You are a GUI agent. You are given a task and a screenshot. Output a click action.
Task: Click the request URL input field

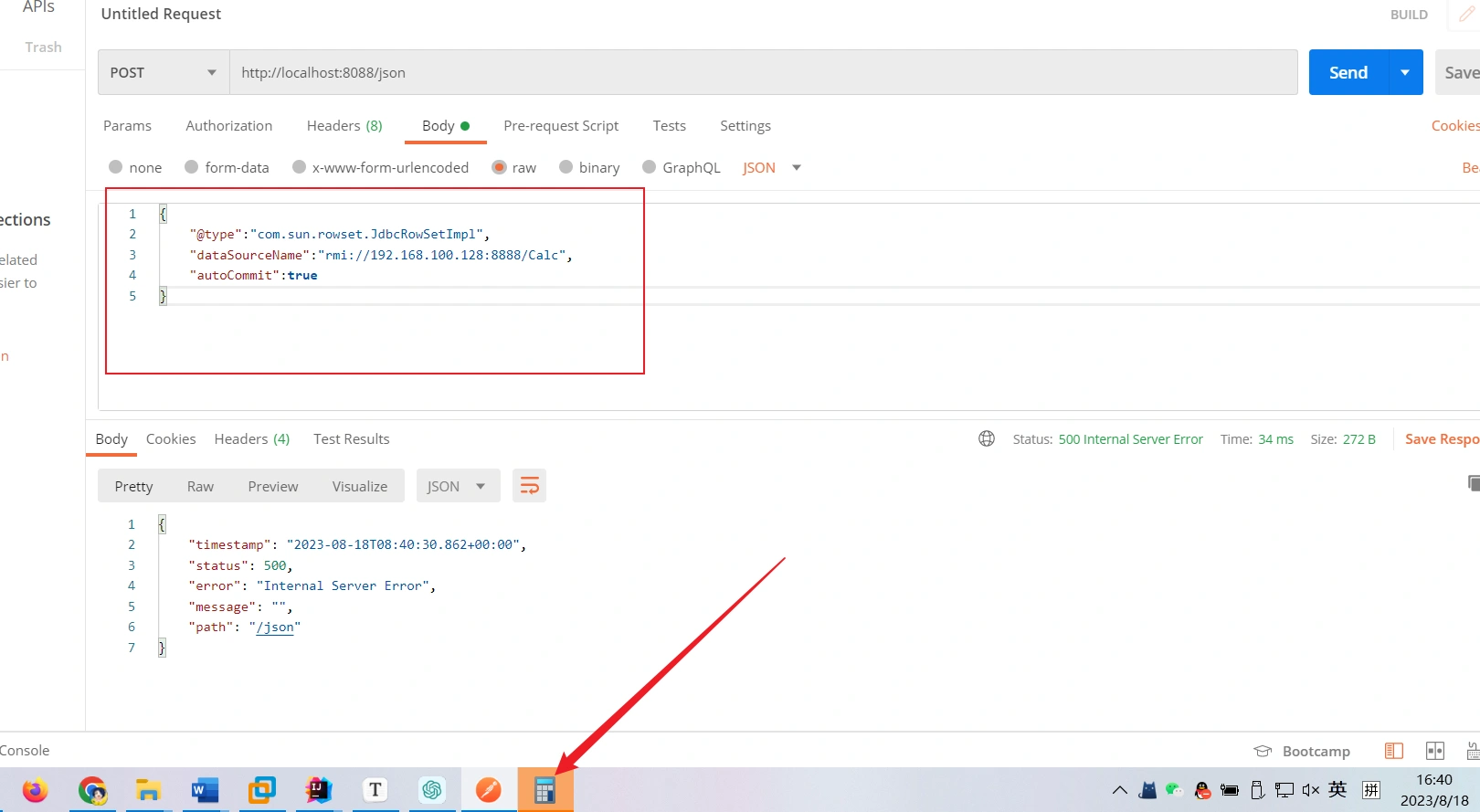click(x=762, y=73)
